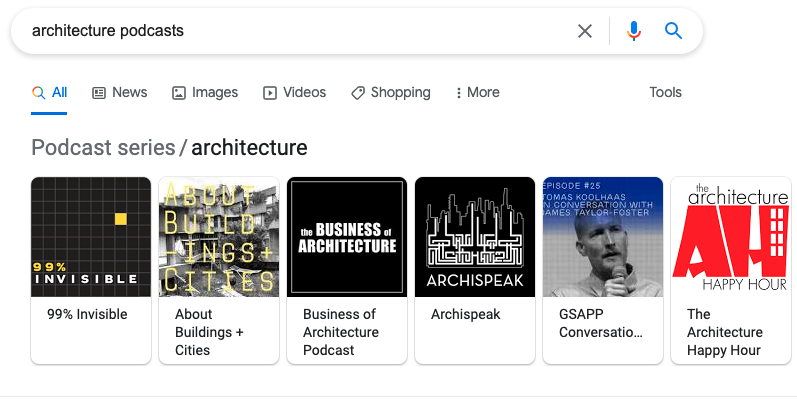Select the All results tab
The height and width of the screenshot is (404, 797).
[49, 92]
